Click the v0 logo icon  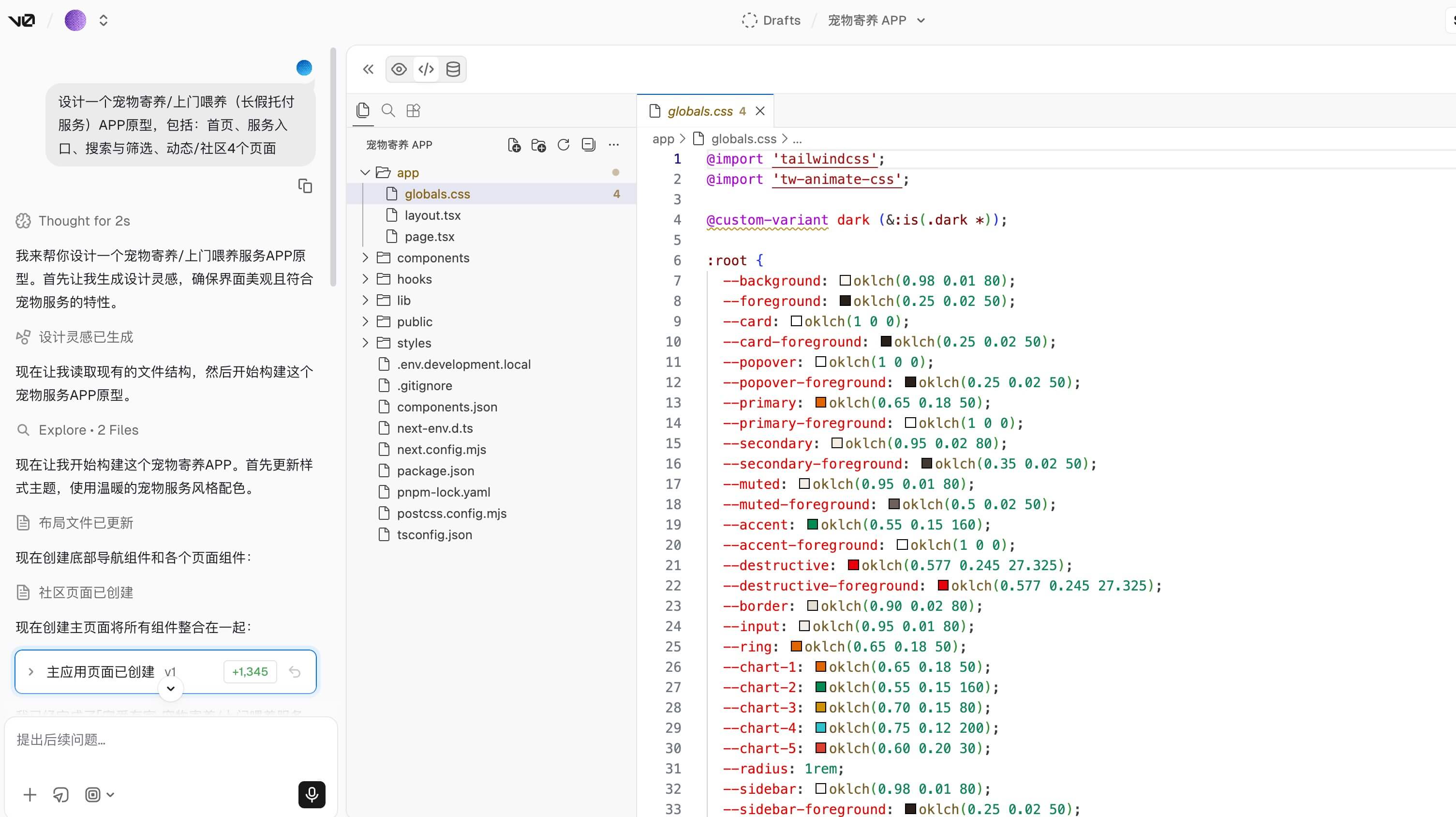click(x=22, y=20)
